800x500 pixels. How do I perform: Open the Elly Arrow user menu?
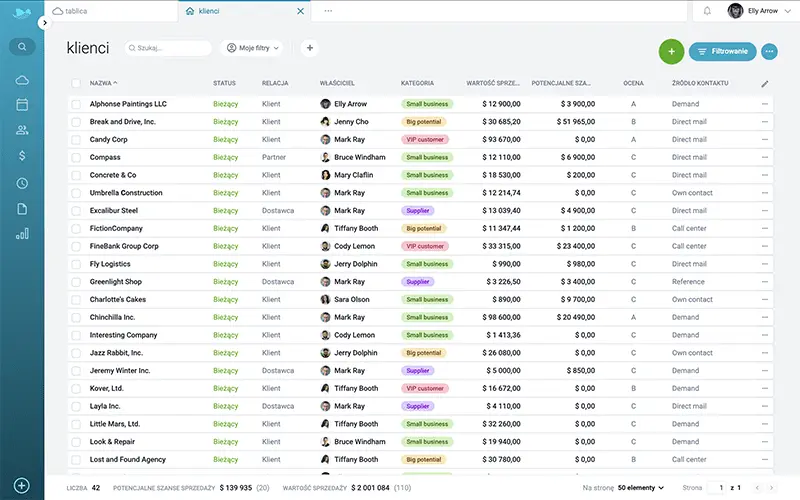[x=759, y=11]
